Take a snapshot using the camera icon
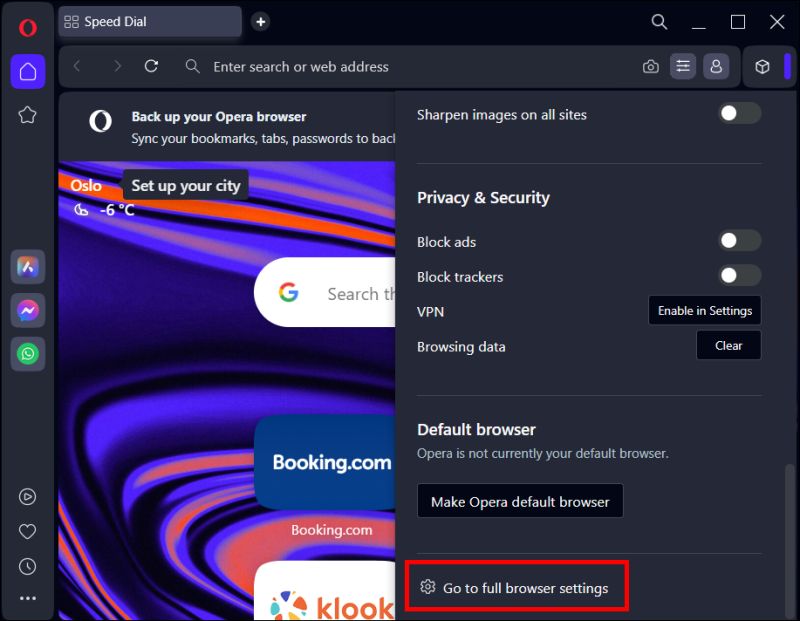800x621 pixels. coord(650,66)
